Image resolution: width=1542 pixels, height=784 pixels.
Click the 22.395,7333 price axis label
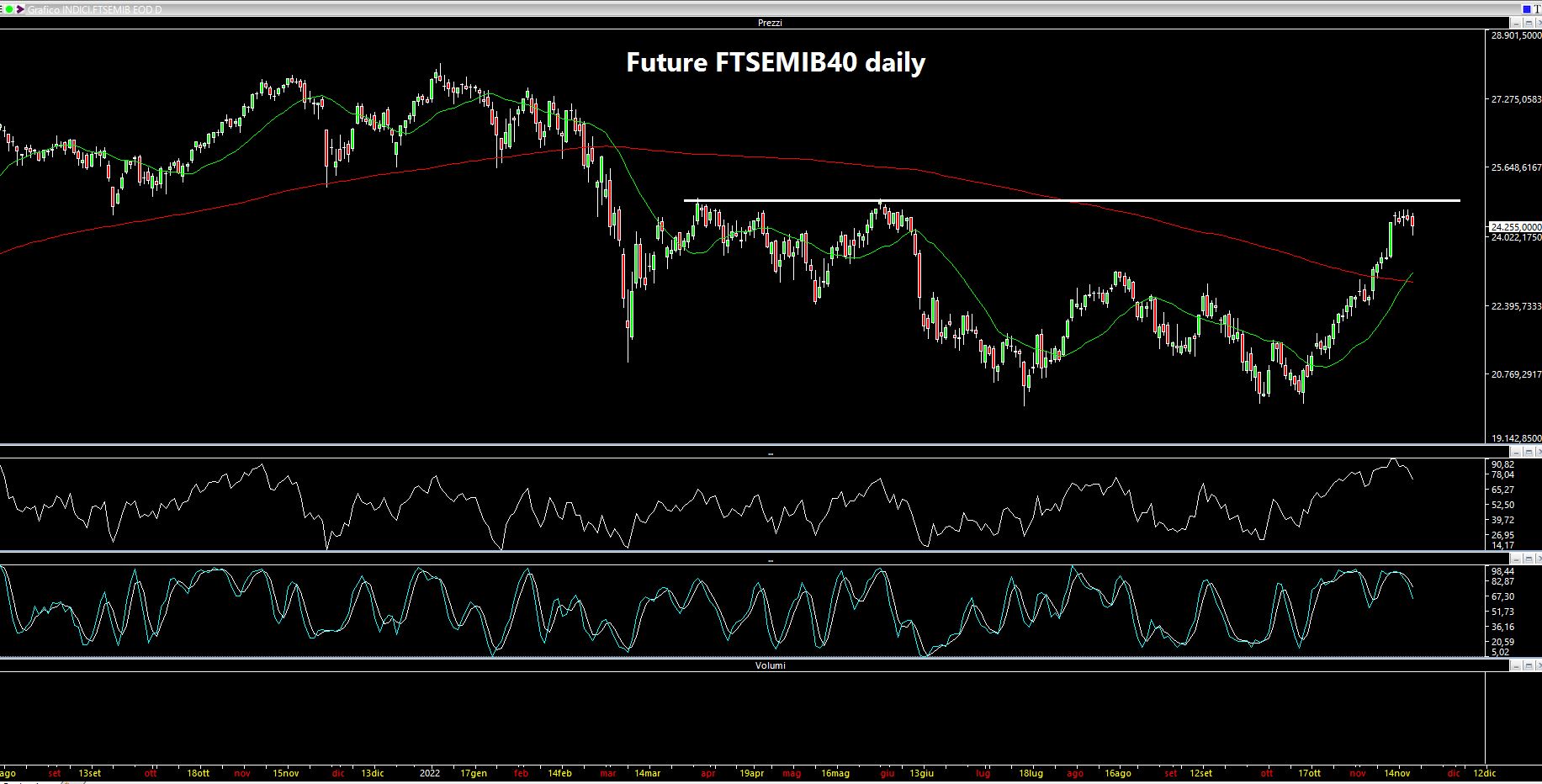pos(1516,306)
